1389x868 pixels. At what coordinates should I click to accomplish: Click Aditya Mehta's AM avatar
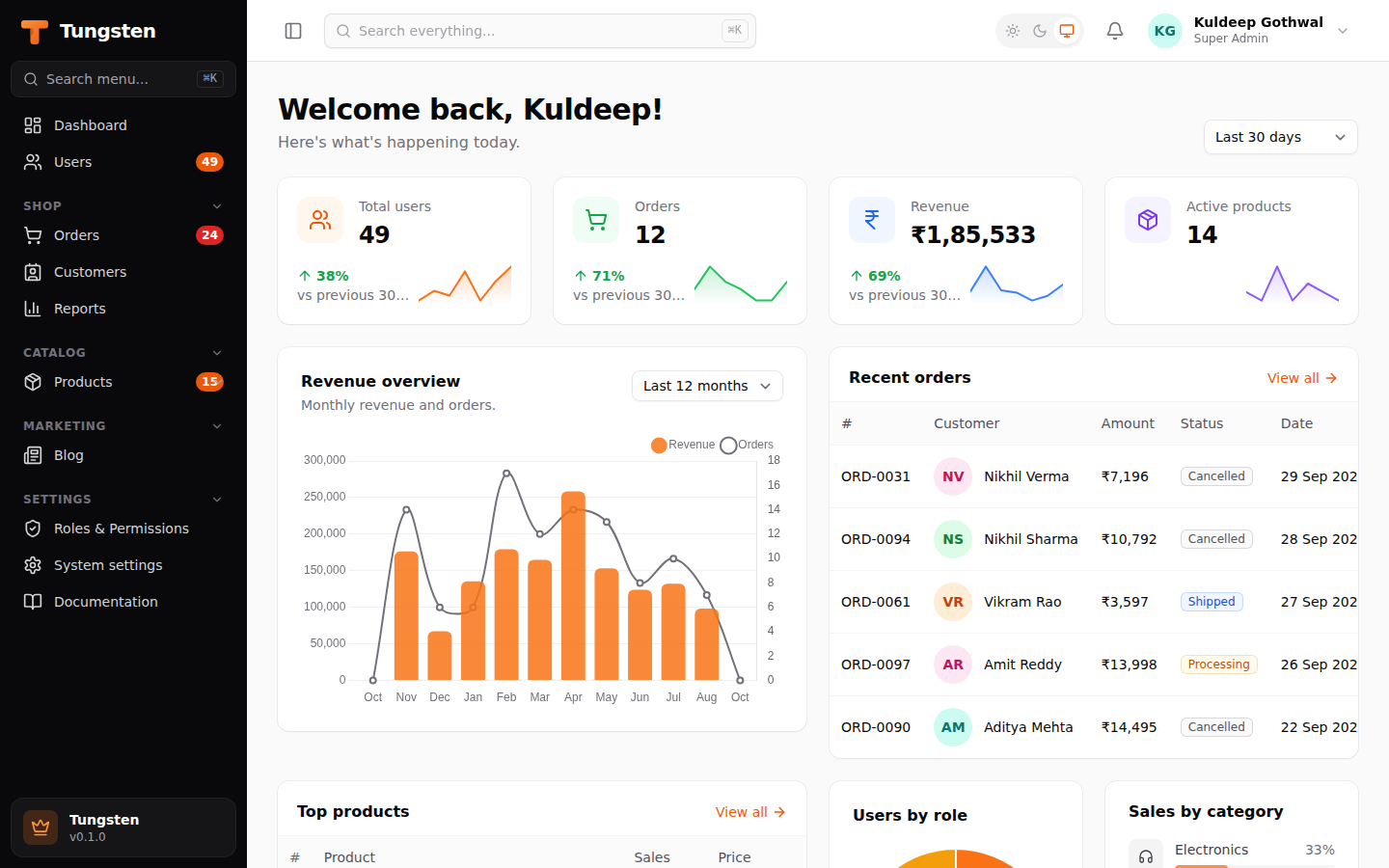pyautogui.click(x=953, y=727)
